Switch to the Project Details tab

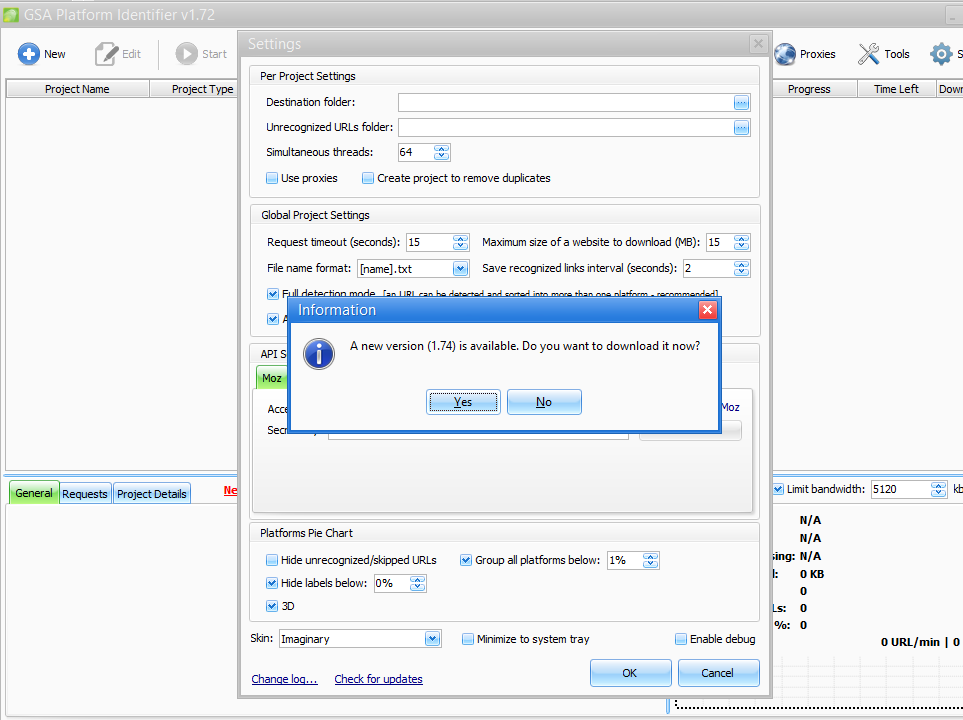(152, 493)
